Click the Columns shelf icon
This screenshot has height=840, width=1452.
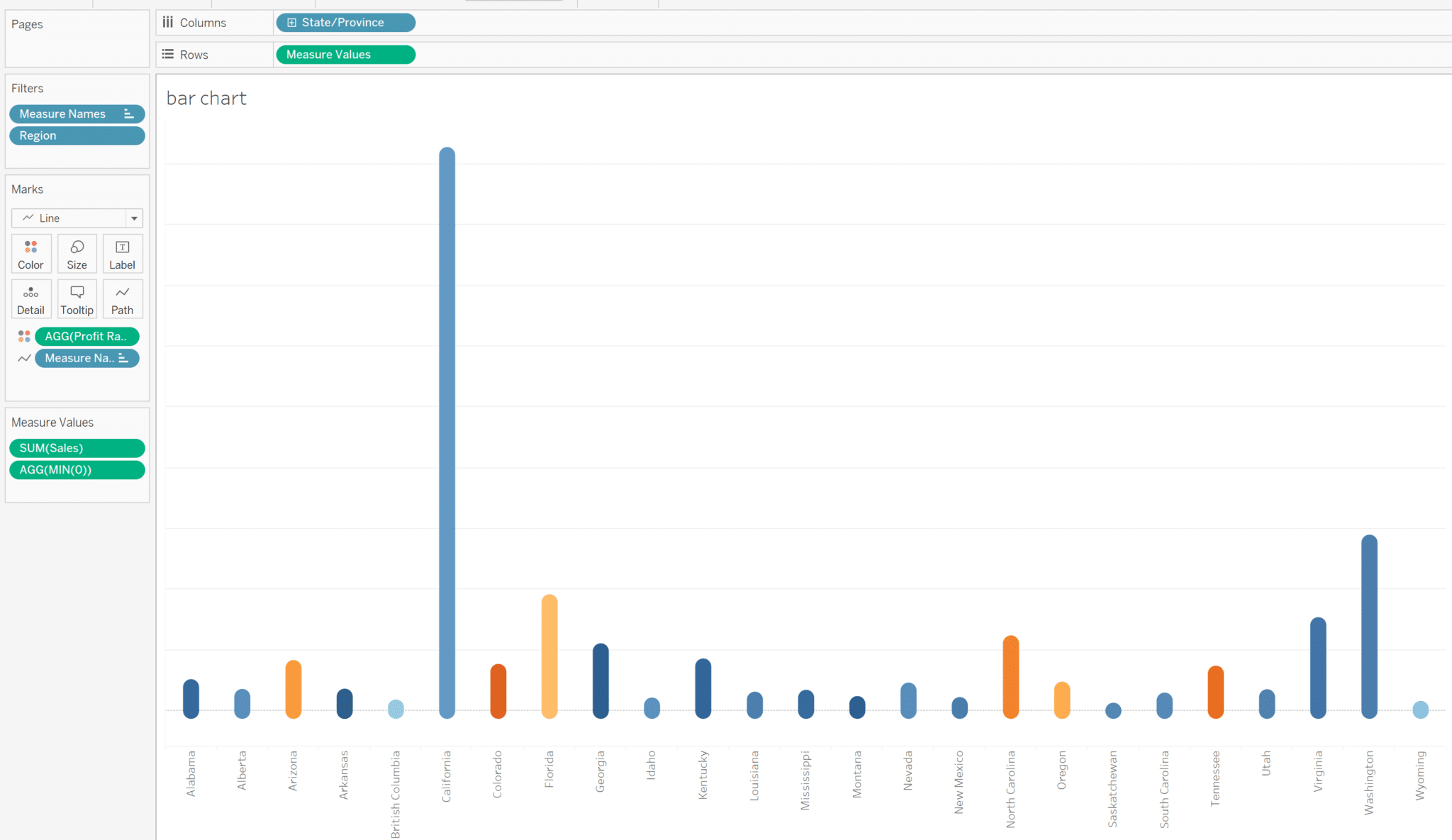(x=168, y=22)
